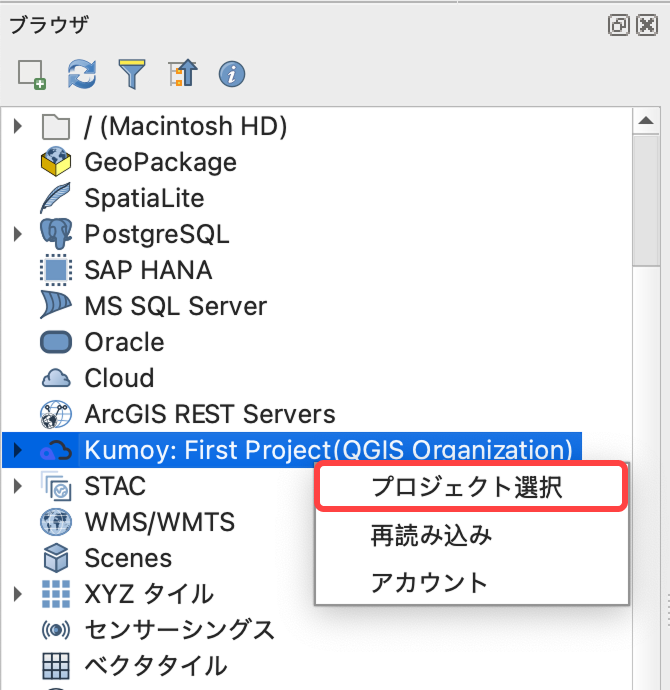Choose アカウント from the context menu
The width and height of the screenshot is (670, 690).
(x=471, y=582)
